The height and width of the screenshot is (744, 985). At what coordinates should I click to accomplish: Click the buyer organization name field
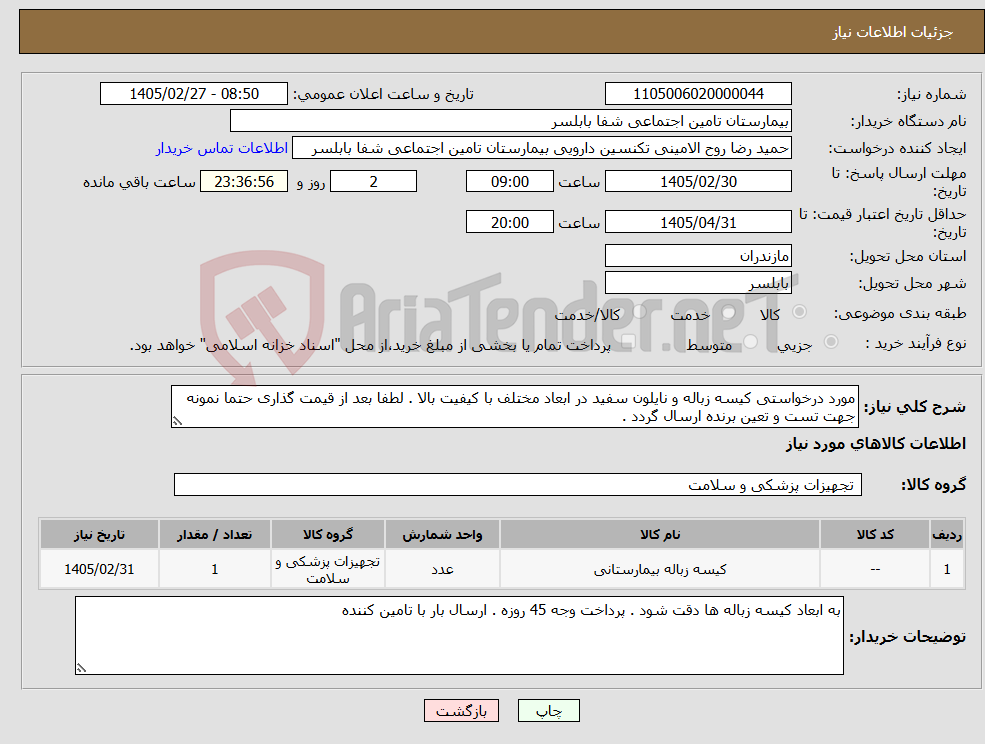pyautogui.click(x=511, y=121)
